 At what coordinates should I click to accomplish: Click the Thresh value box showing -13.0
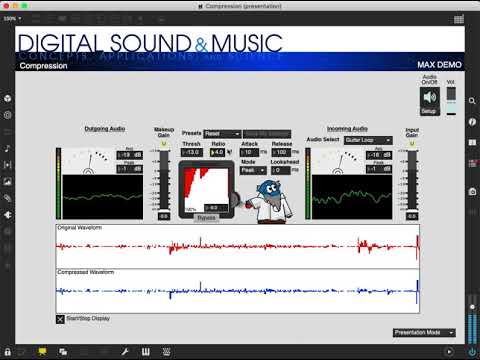pyautogui.click(x=192, y=153)
